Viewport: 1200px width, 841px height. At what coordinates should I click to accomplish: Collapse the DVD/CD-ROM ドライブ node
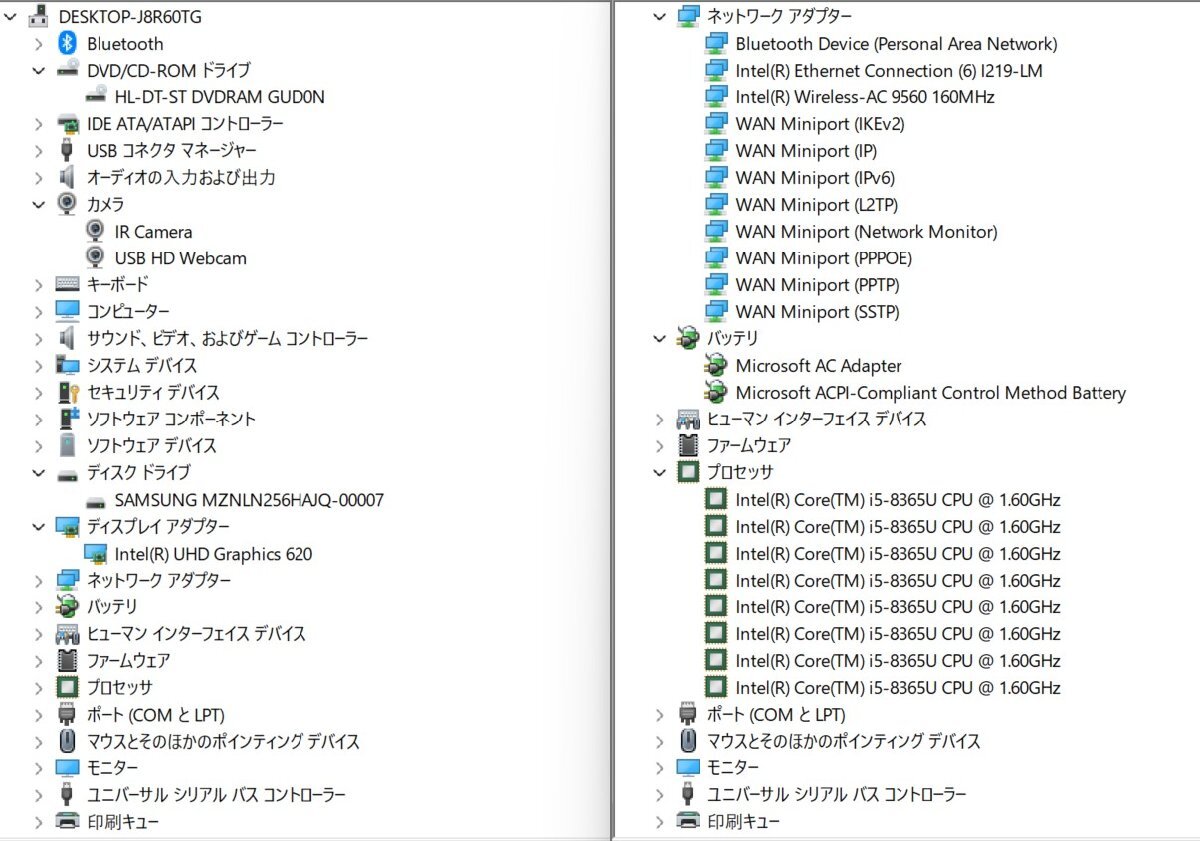pos(38,70)
